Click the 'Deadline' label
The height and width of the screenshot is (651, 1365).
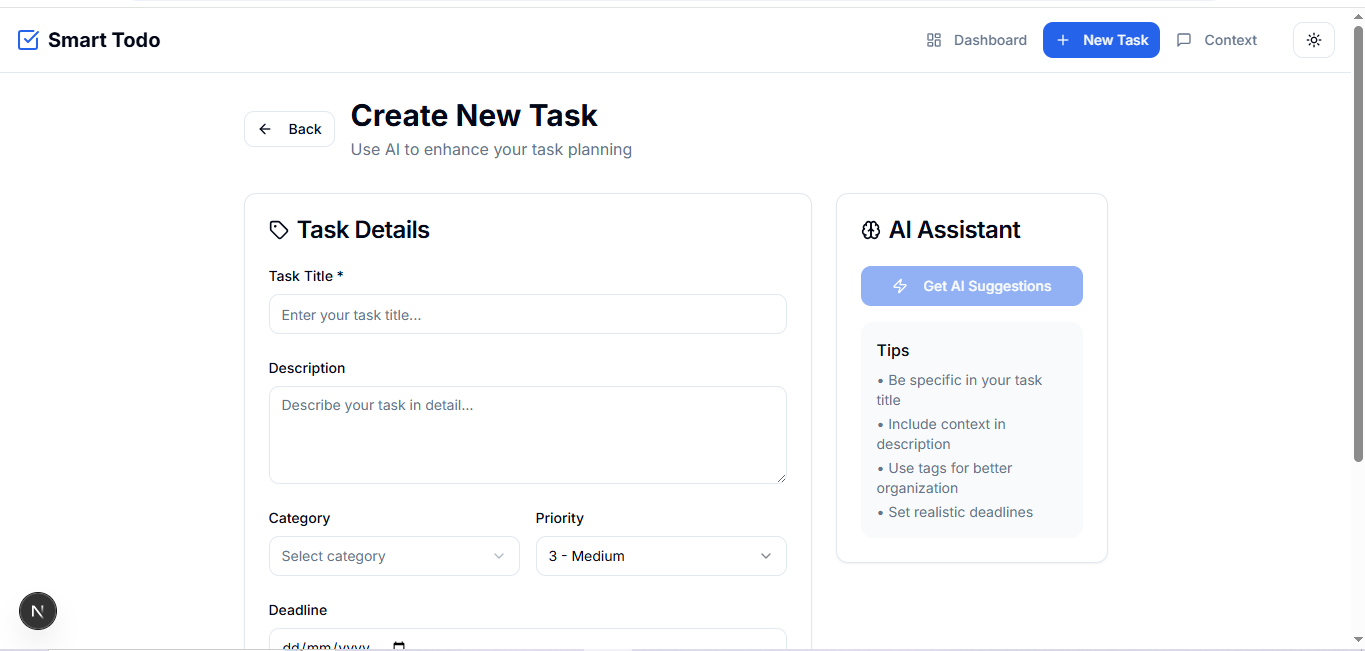[x=298, y=610]
